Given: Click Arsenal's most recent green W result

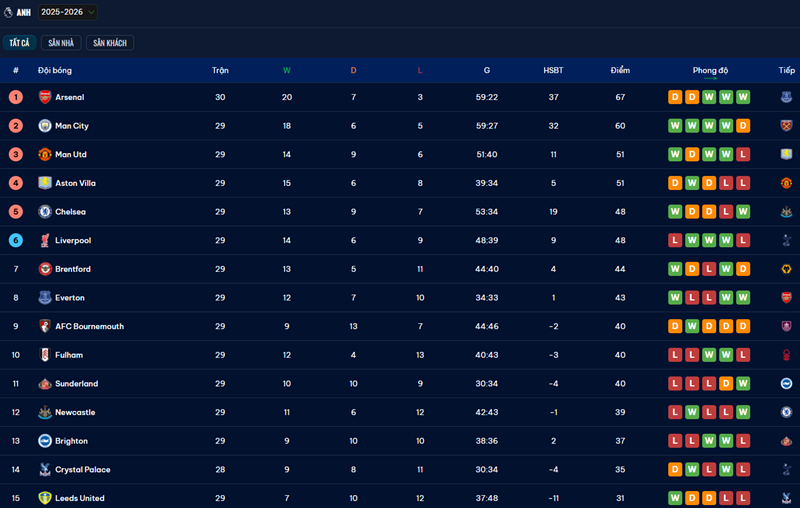Looking at the screenshot, I should (x=742, y=97).
